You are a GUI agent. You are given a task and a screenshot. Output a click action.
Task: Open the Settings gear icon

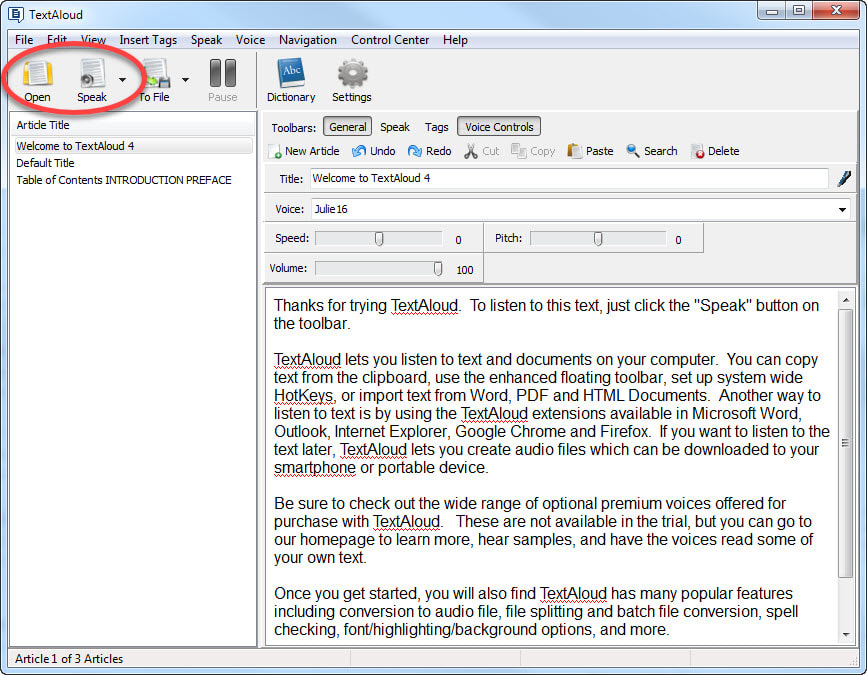coord(352,74)
